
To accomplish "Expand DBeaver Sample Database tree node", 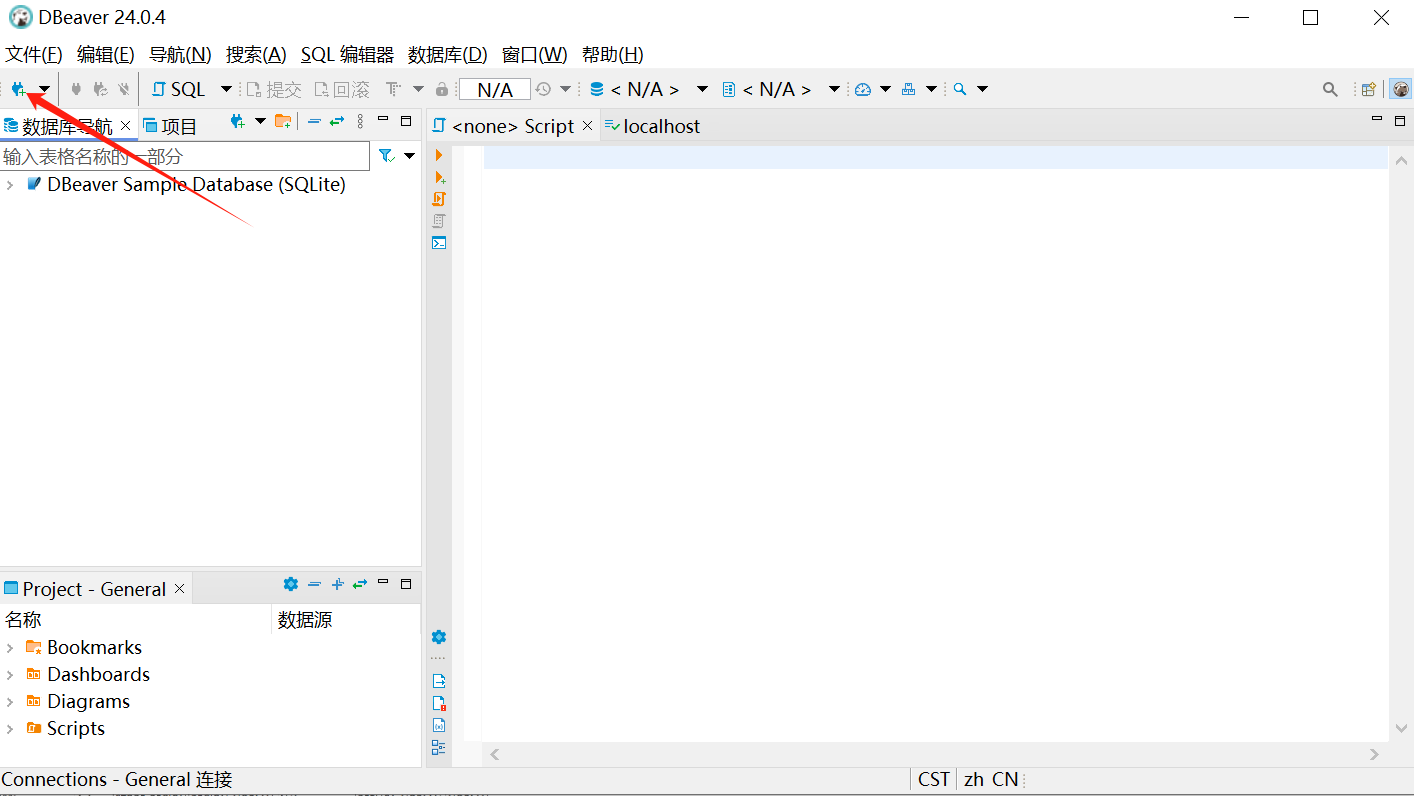I will pyautogui.click(x=10, y=185).
